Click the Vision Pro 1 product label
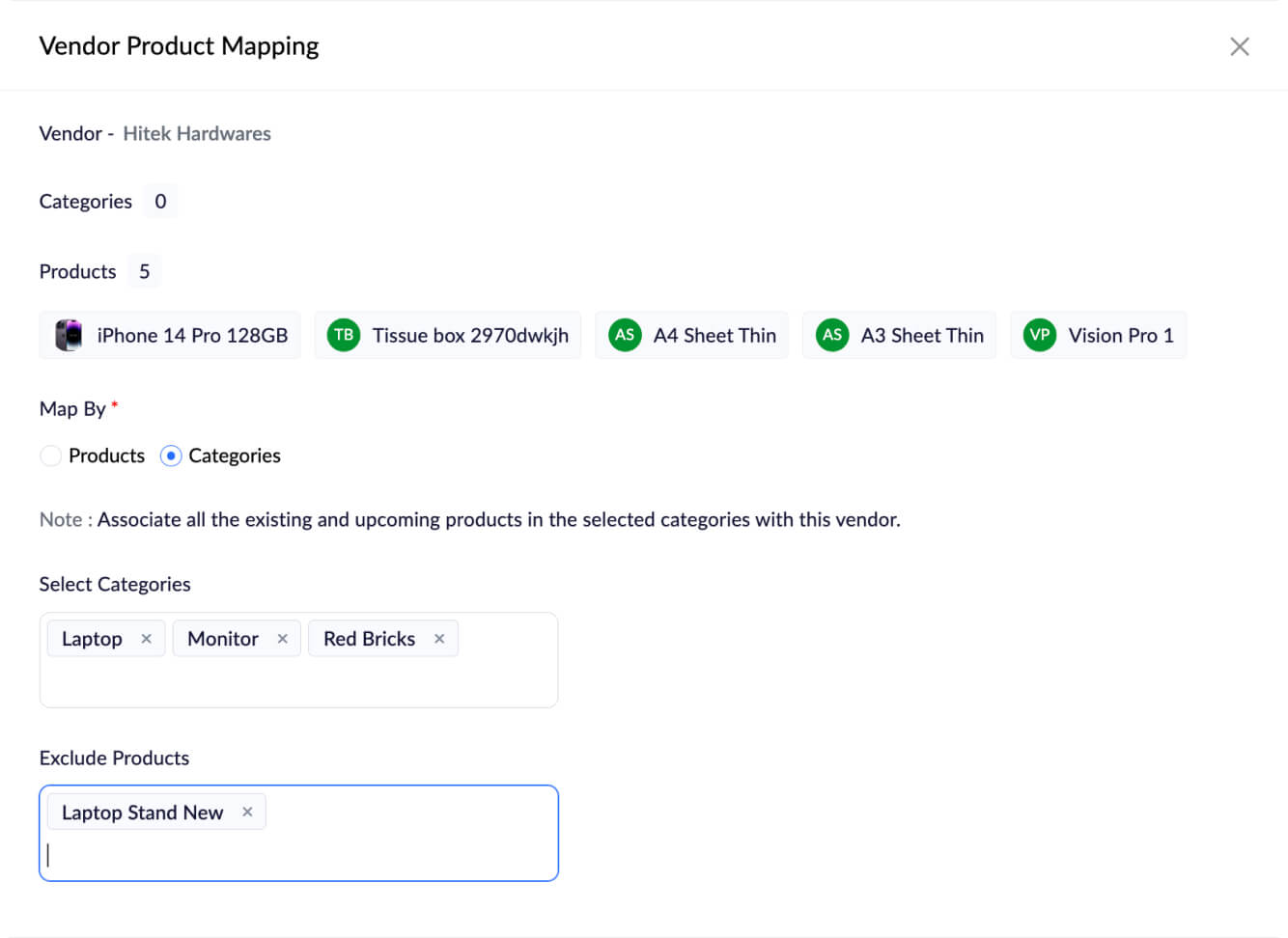Screen dimensions: 1288x938 pyautogui.click(x=1120, y=336)
